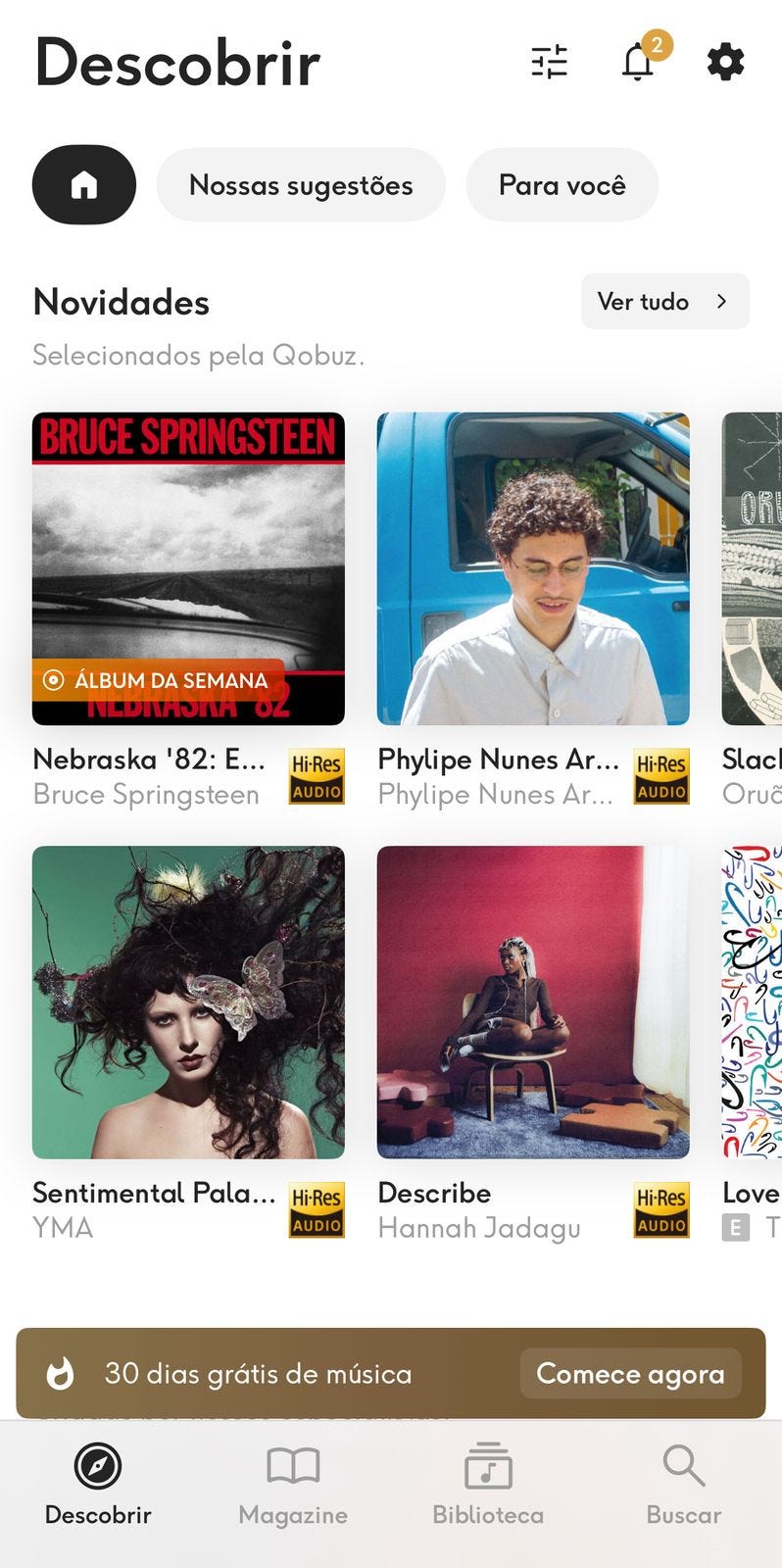Open Phylipe Nunes album cover

[x=533, y=568]
